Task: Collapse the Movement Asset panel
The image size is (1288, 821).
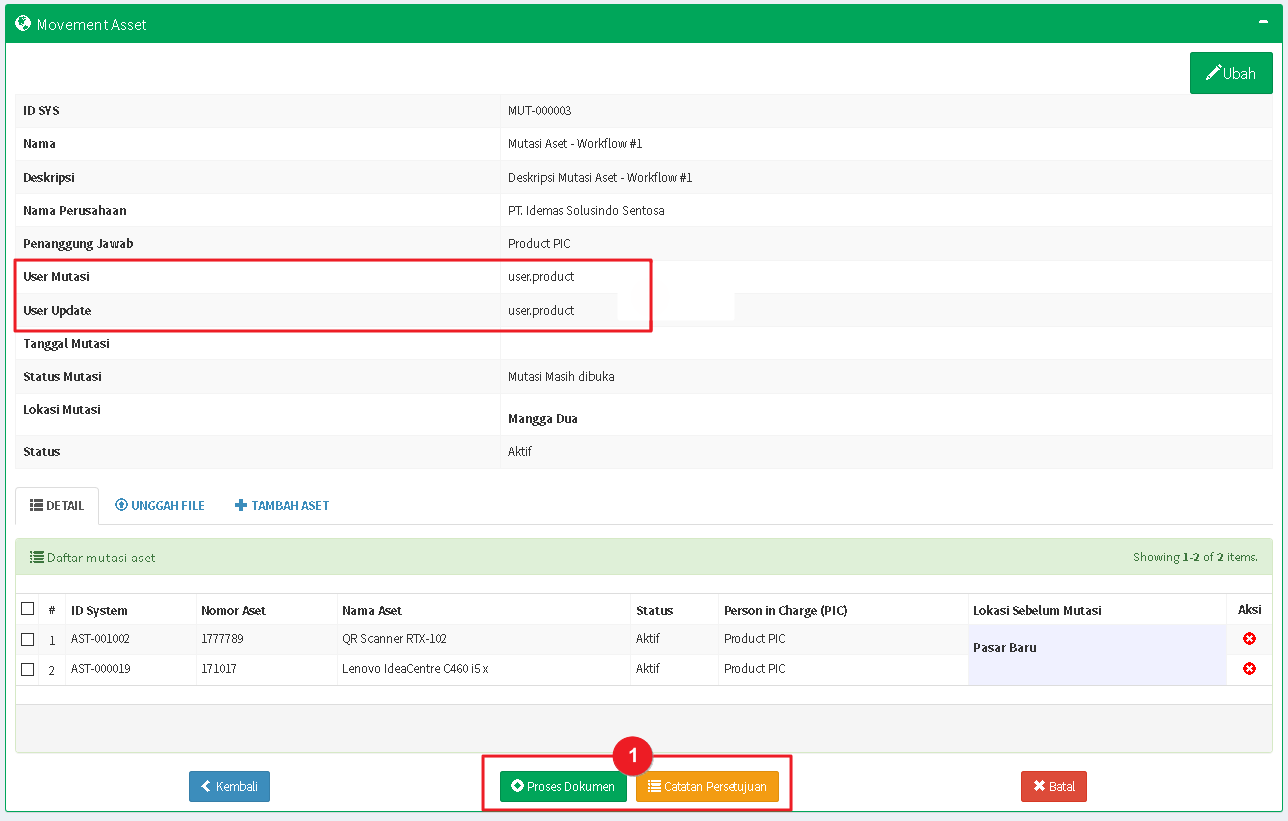Action: (x=1263, y=22)
